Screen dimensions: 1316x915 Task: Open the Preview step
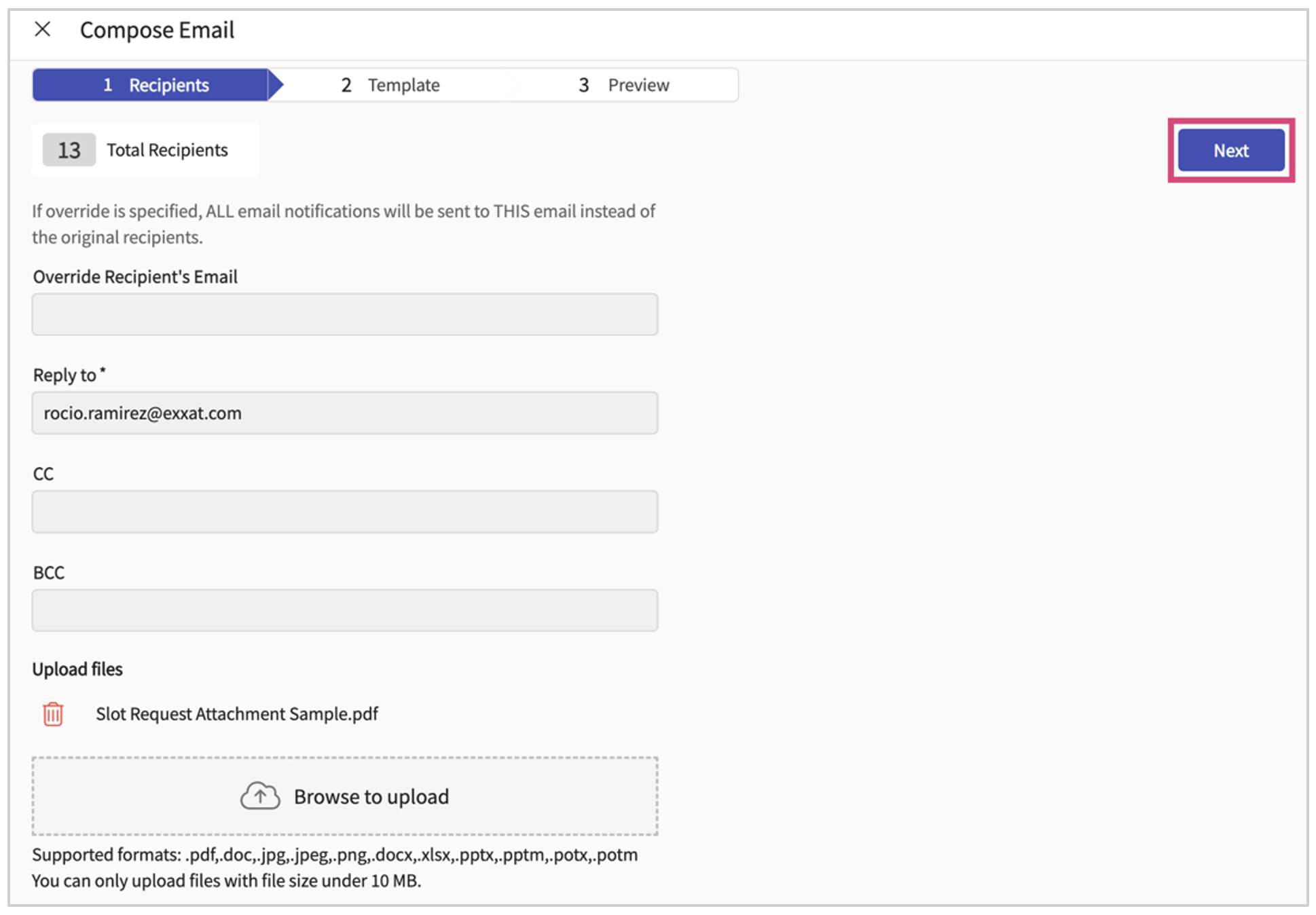click(x=638, y=86)
